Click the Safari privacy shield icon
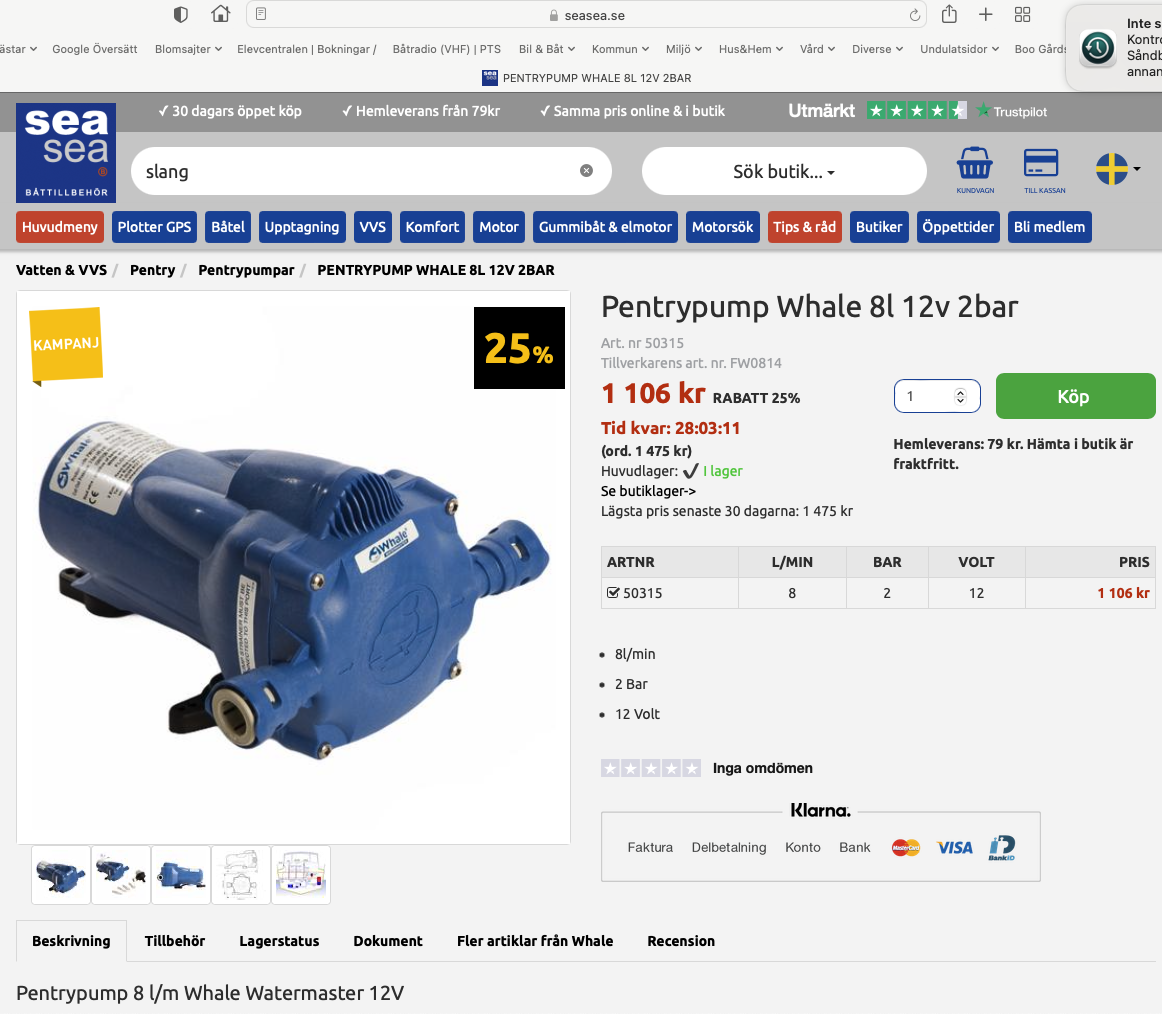 pyautogui.click(x=181, y=14)
